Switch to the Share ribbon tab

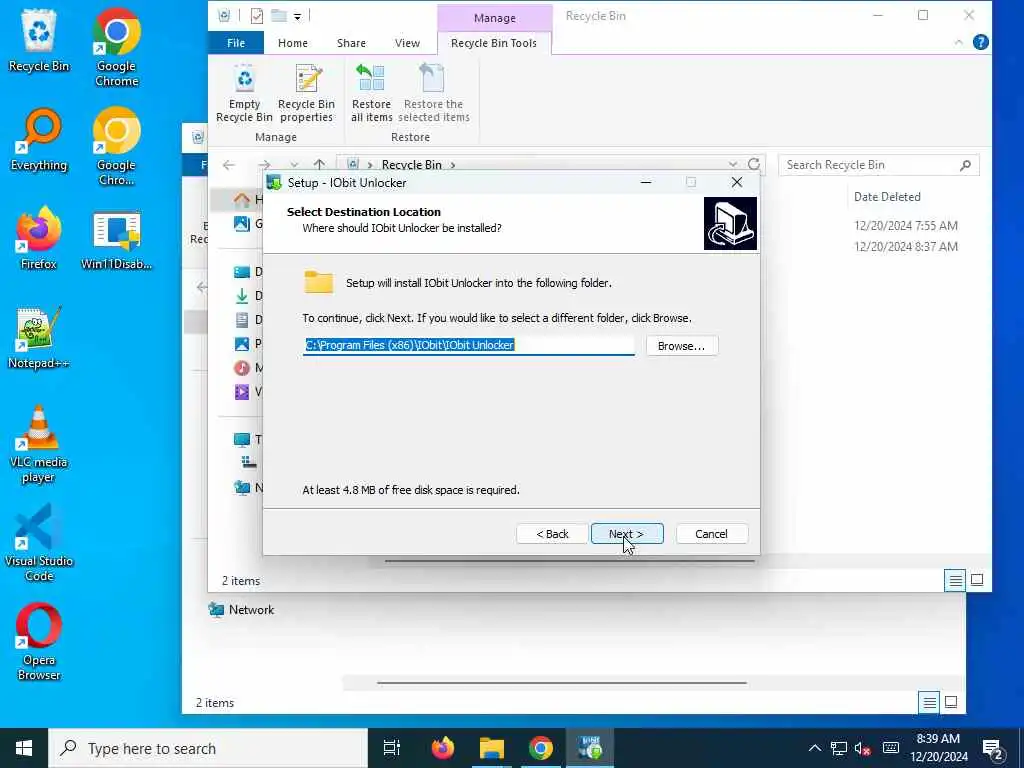pos(351,43)
